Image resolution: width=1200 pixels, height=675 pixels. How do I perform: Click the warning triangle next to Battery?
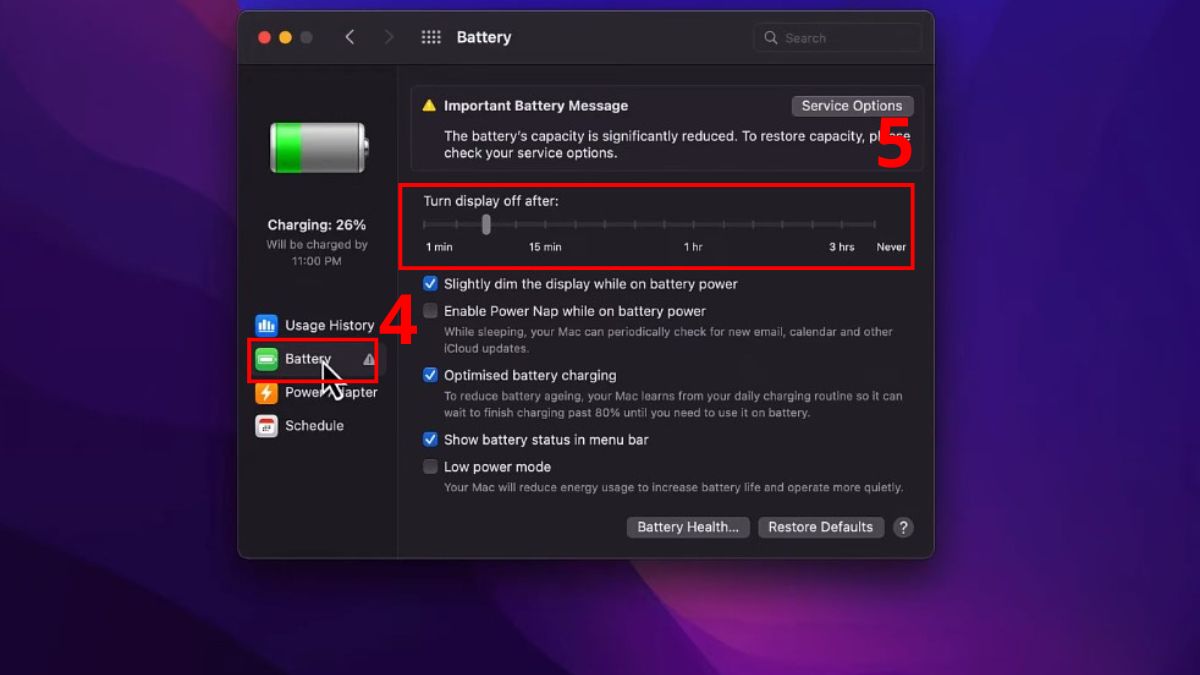(370, 359)
